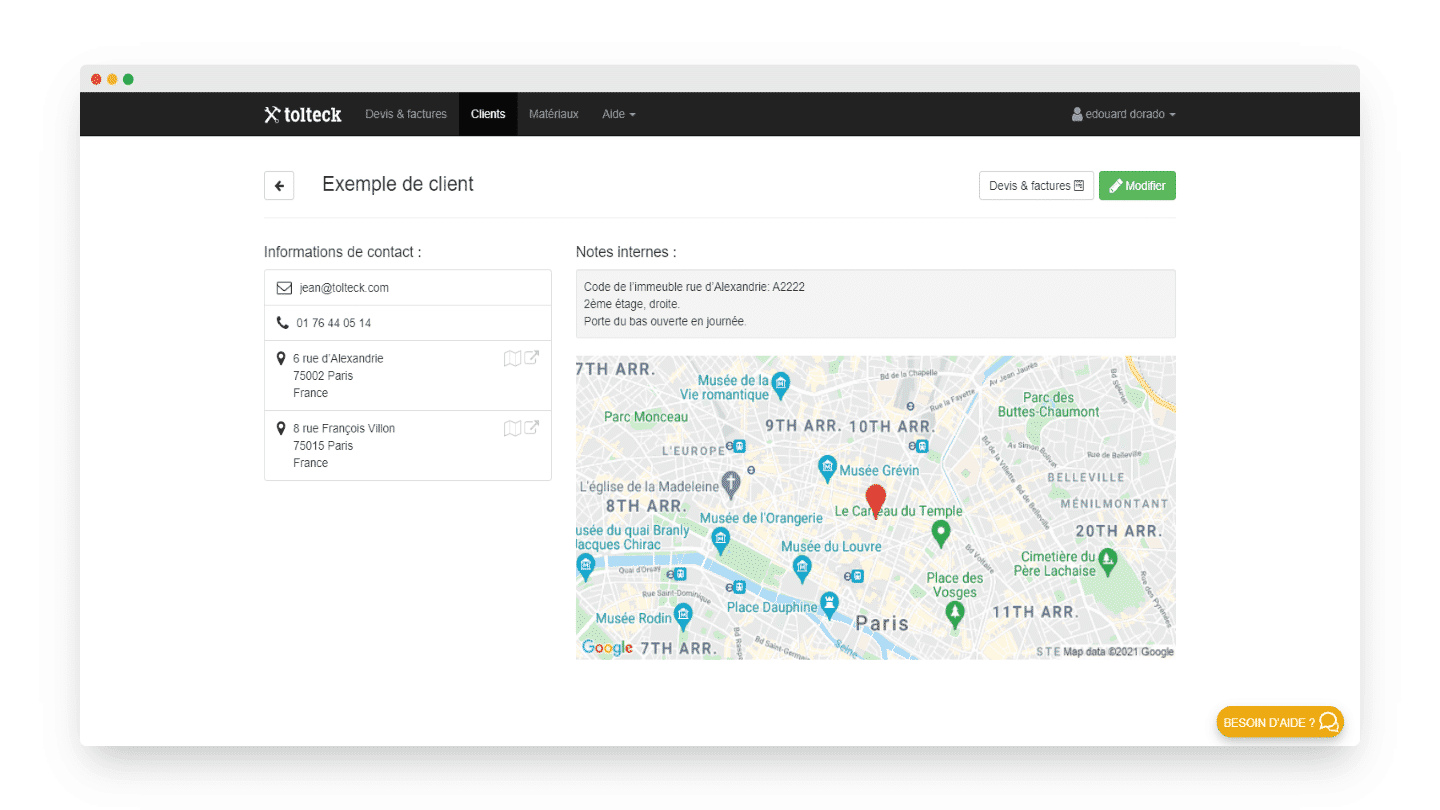
Task: Click the green Modifier button
Action: coord(1137,186)
